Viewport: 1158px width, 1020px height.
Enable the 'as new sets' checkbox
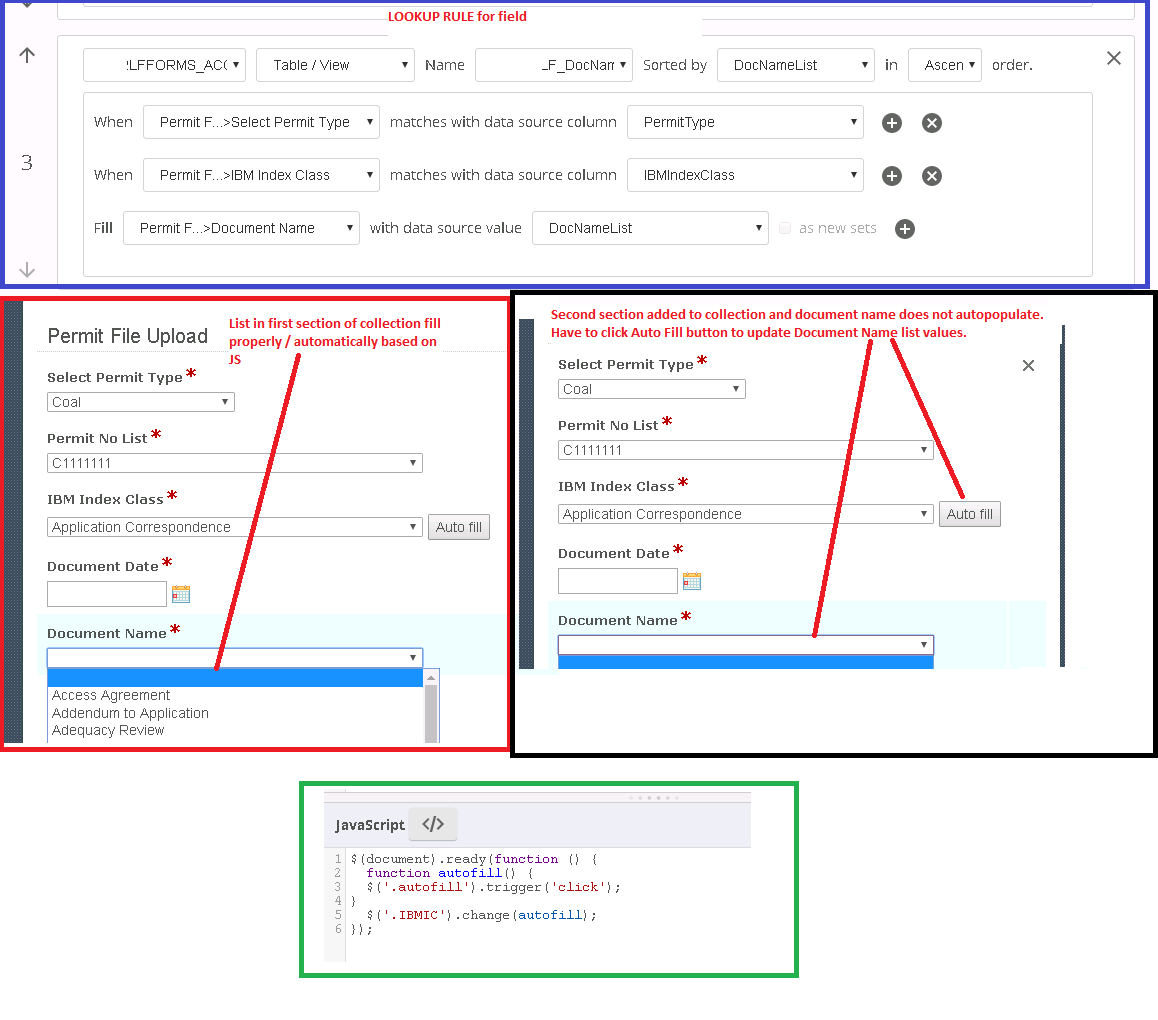pos(785,228)
